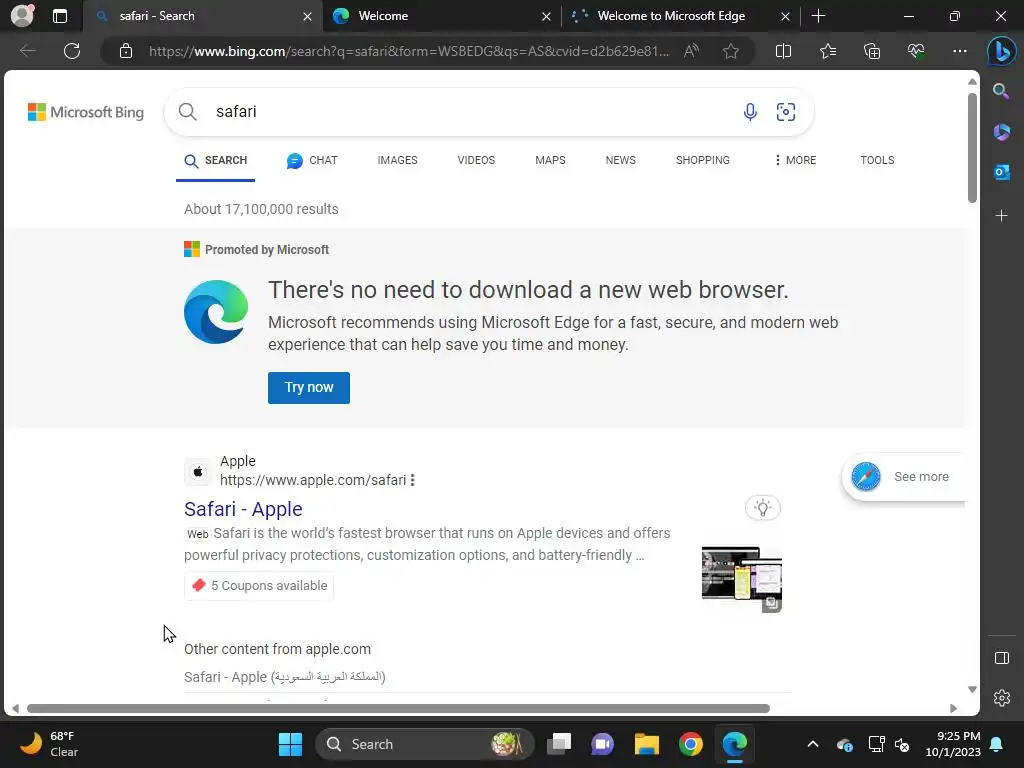The width and height of the screenshot is (1024, 768).
Task: Switch to the CHAT tab
Action: tap(312, 161)
